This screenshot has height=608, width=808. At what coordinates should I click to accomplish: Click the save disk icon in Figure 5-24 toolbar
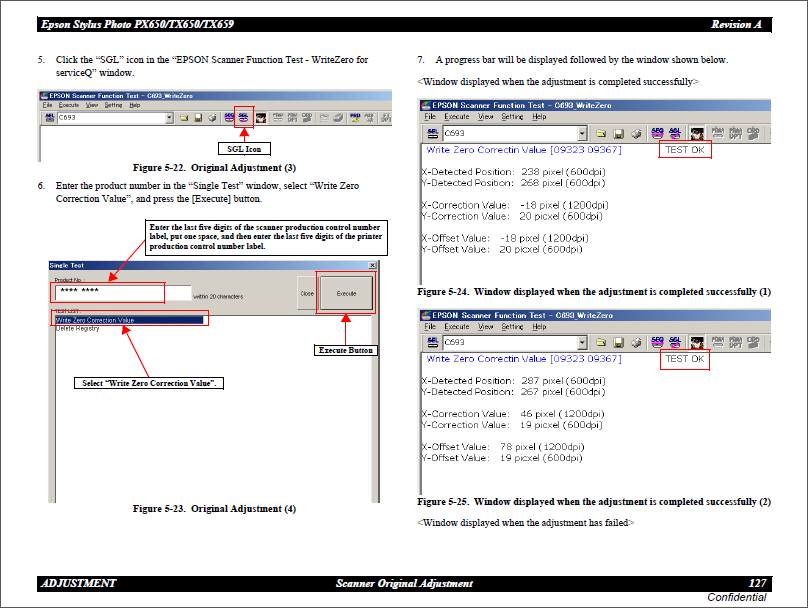(x=618, y=132)
